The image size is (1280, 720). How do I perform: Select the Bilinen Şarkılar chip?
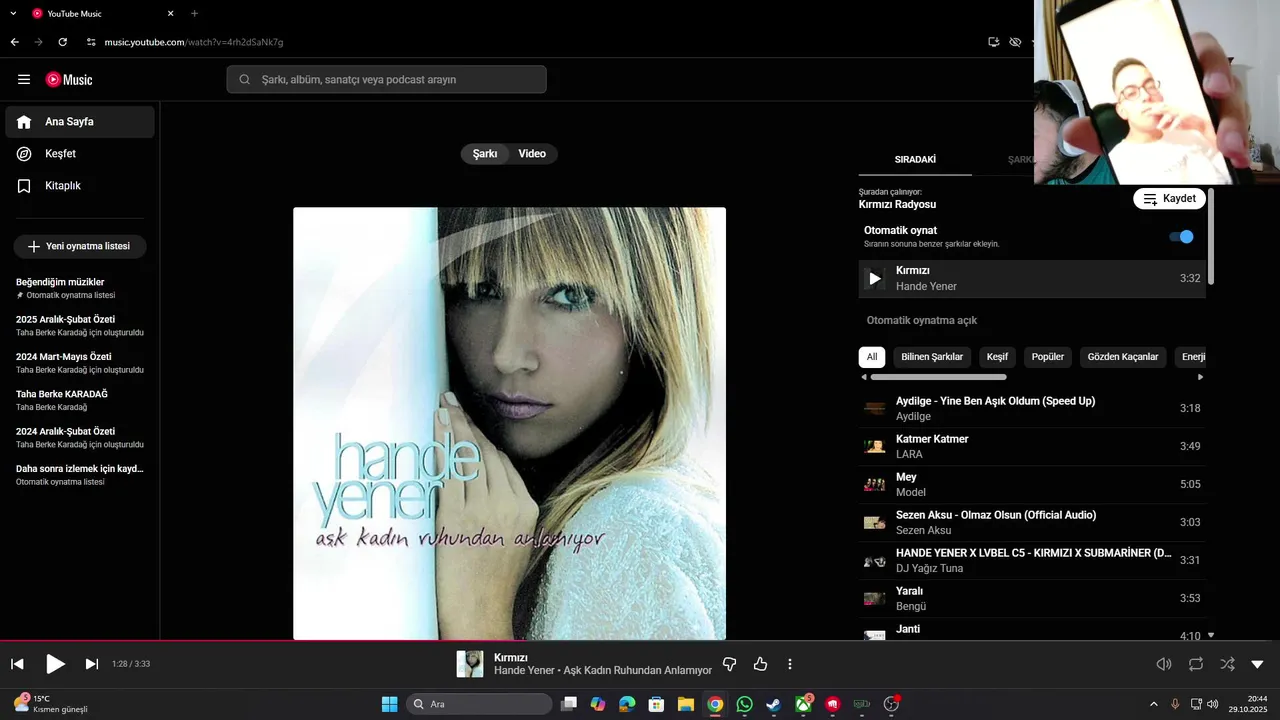(x=932, y=357)
